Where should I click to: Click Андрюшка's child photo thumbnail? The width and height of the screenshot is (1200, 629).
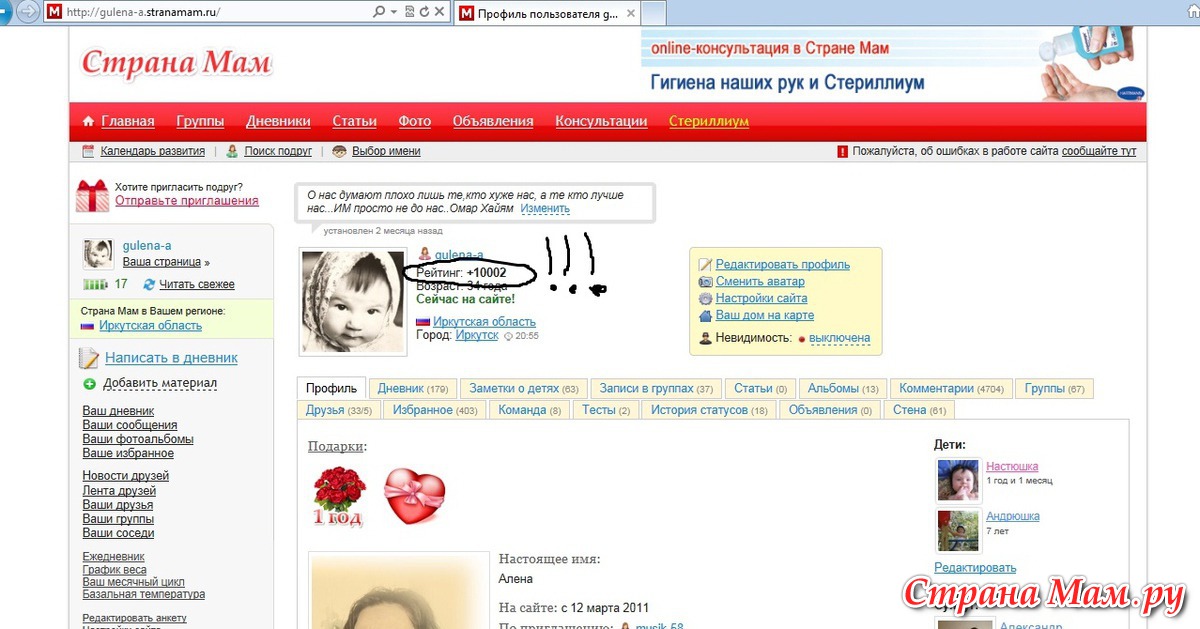coord(957,530)
